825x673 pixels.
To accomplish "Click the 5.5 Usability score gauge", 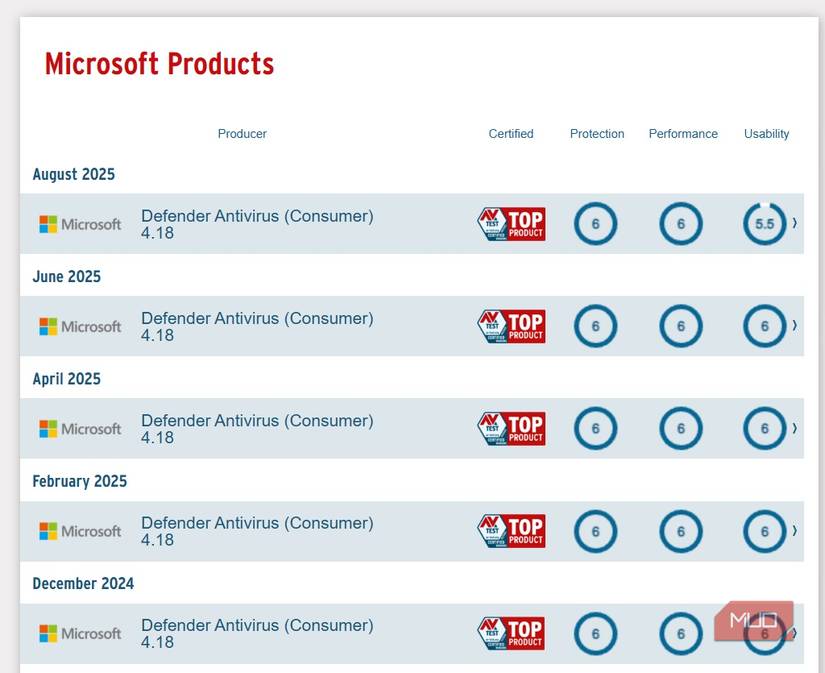I will click(x=765, y=224).
